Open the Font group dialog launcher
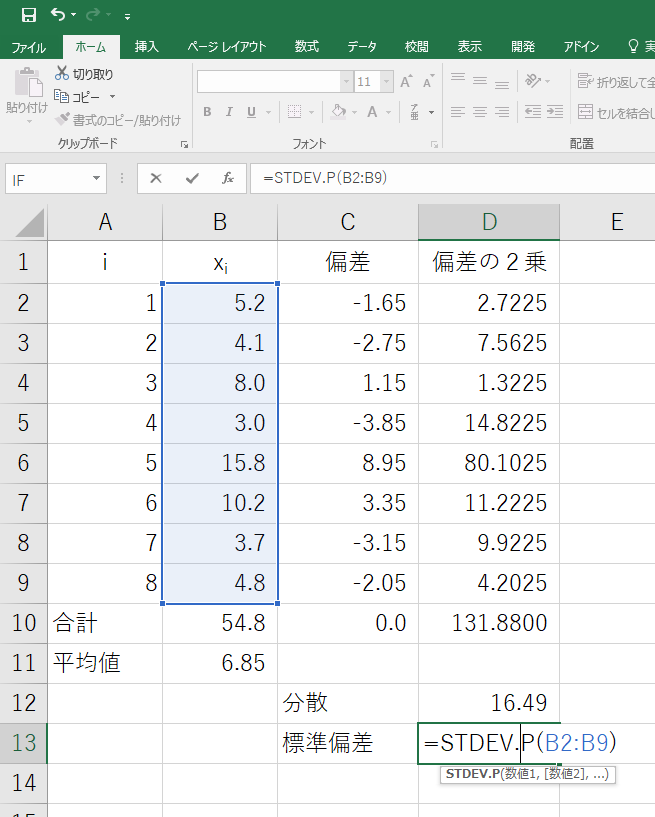655x817 pixels. click(x=434, y=144)
